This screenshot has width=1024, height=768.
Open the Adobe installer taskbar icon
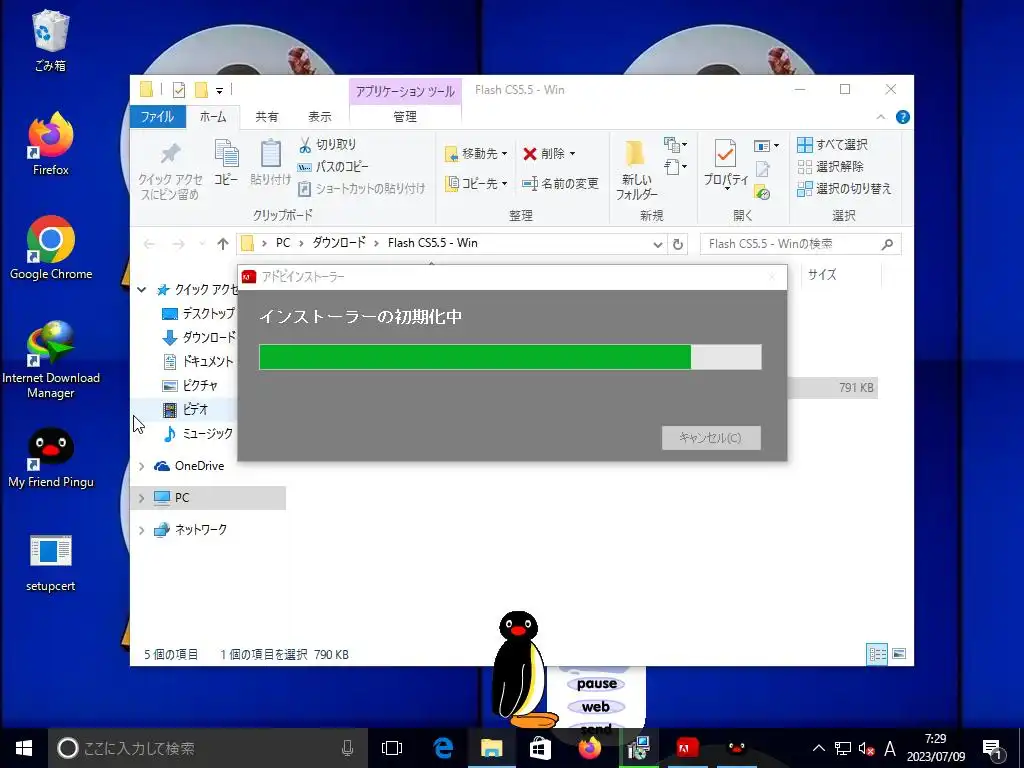687,748
